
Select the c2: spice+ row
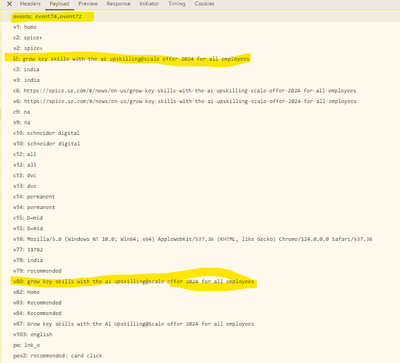28,38
